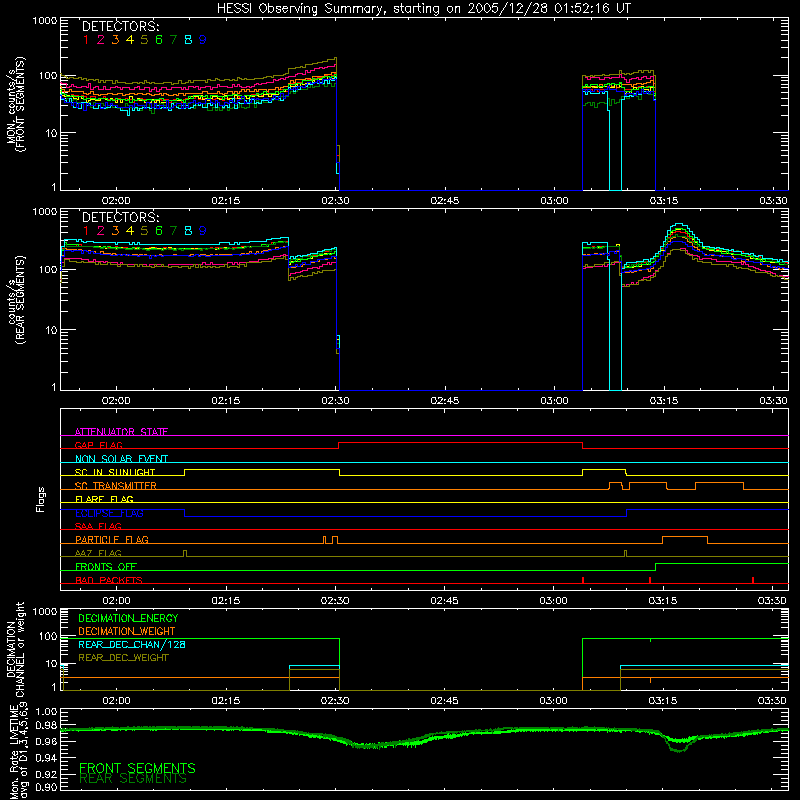Click 02:30 tick label under front segments plot

pos(335,201)
